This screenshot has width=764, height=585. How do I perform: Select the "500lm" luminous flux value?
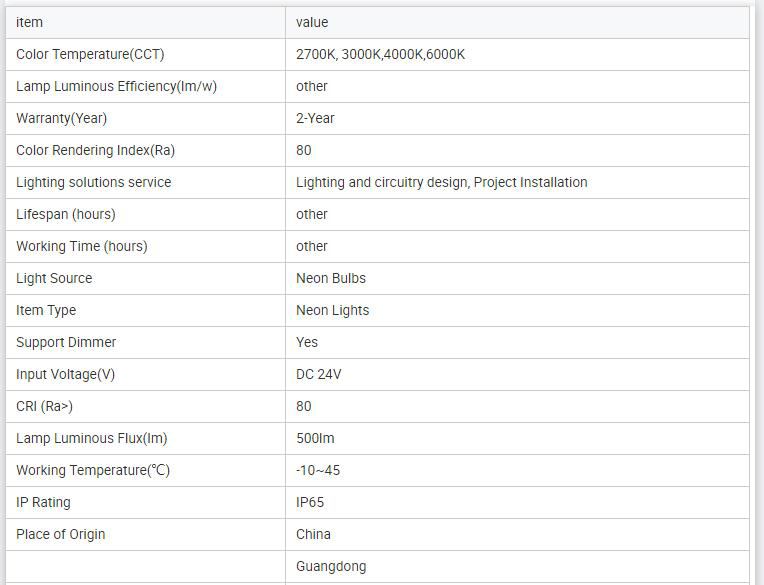[x=314, y=439]
